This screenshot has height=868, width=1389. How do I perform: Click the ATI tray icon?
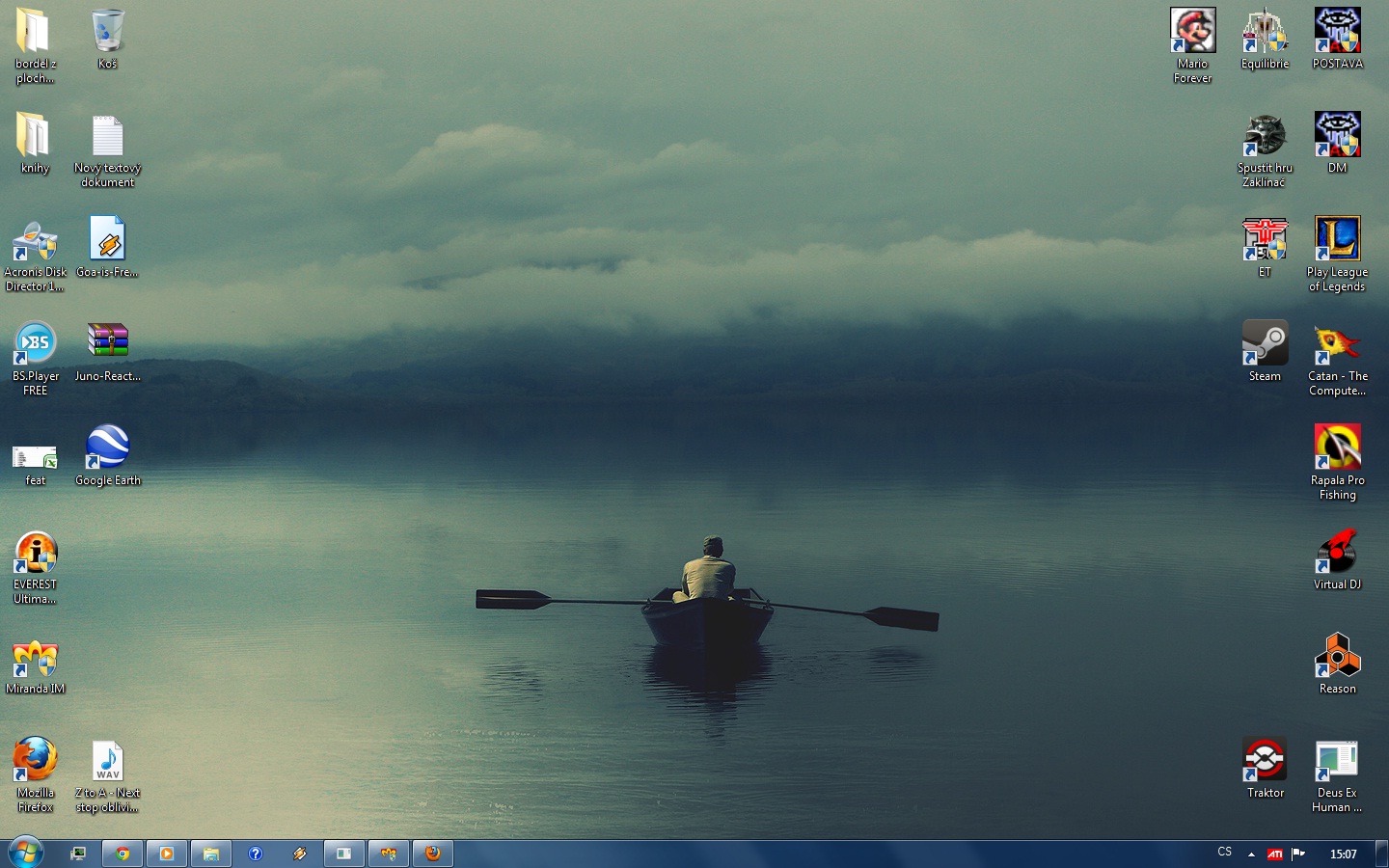pos(1275,854)
